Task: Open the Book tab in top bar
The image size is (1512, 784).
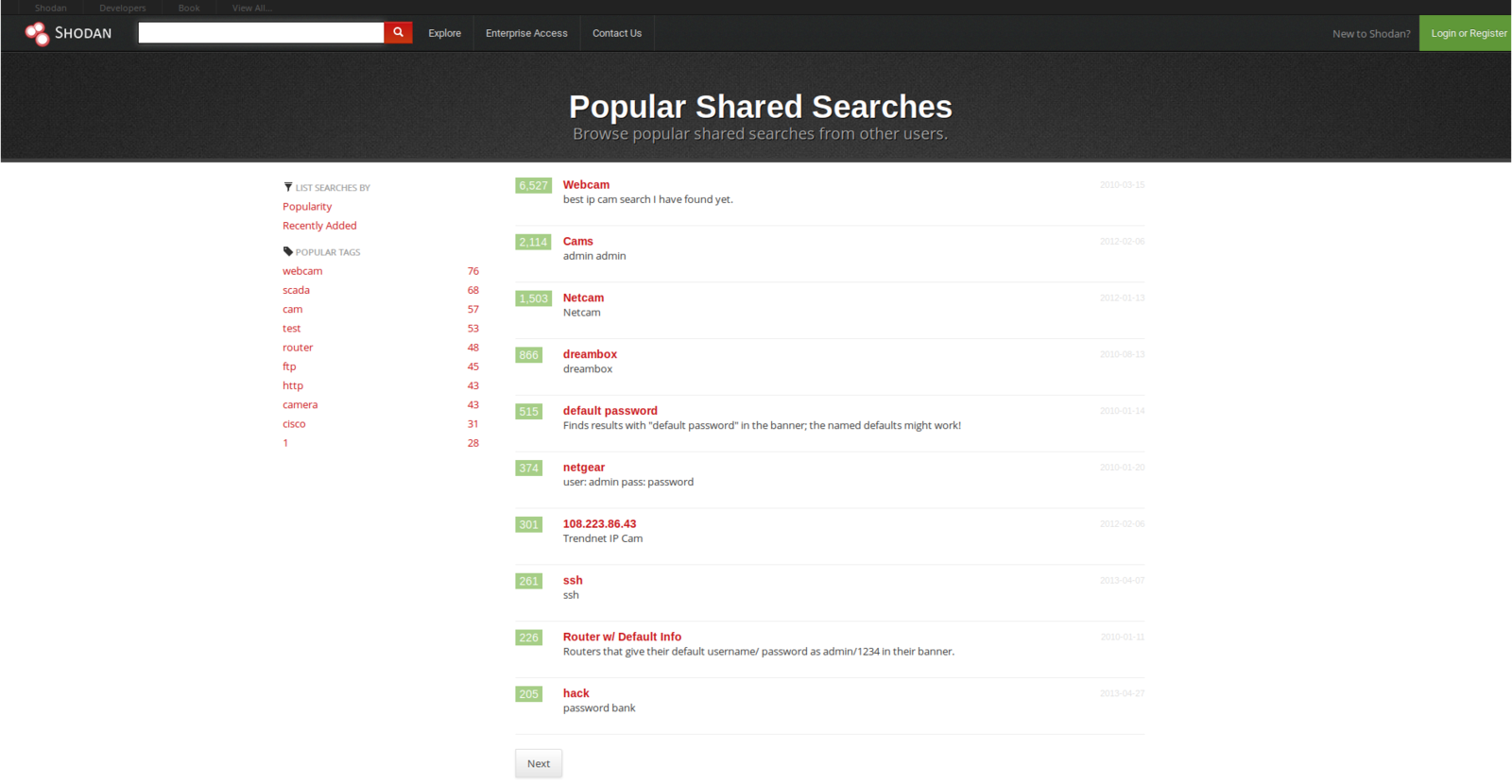Action: pyautogui.click(x=189, y=8)
